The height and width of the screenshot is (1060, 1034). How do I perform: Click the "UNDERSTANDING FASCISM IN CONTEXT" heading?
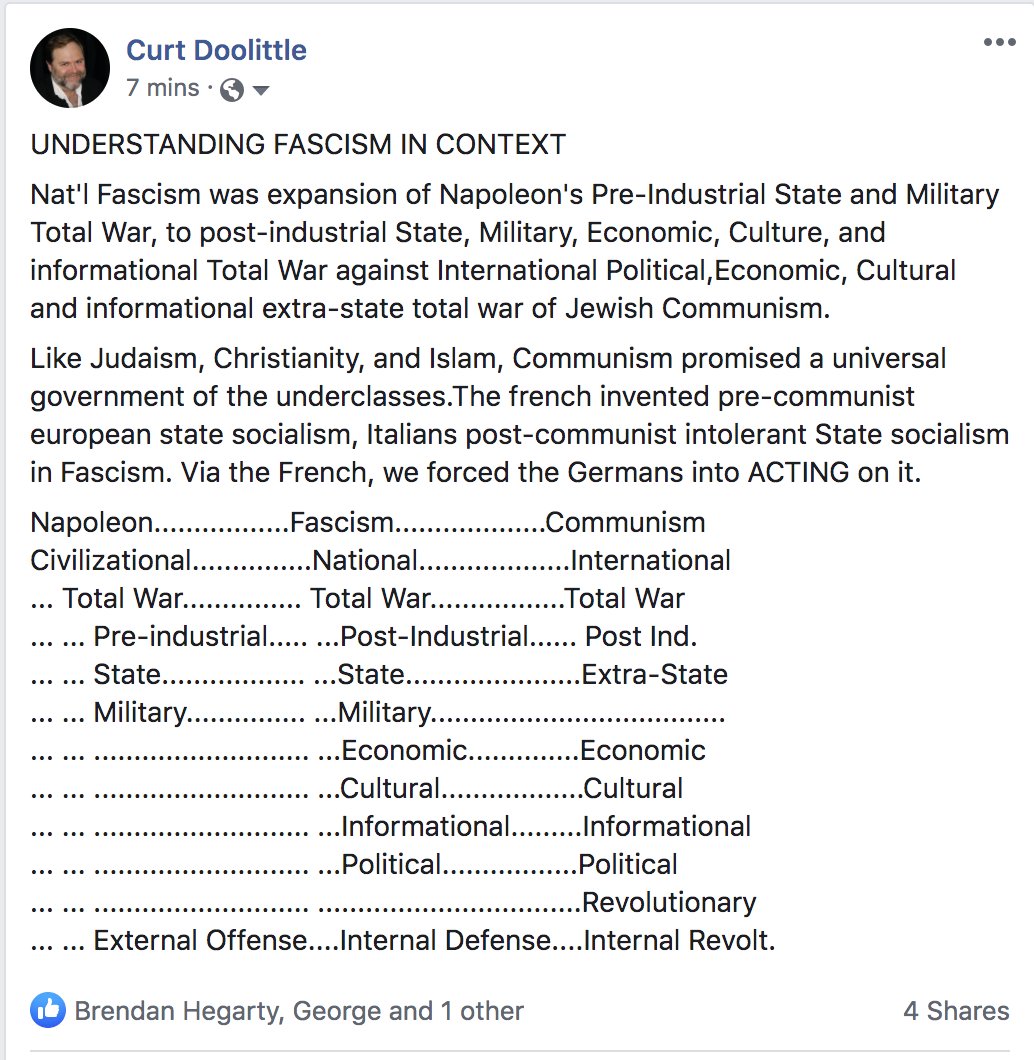298,144
